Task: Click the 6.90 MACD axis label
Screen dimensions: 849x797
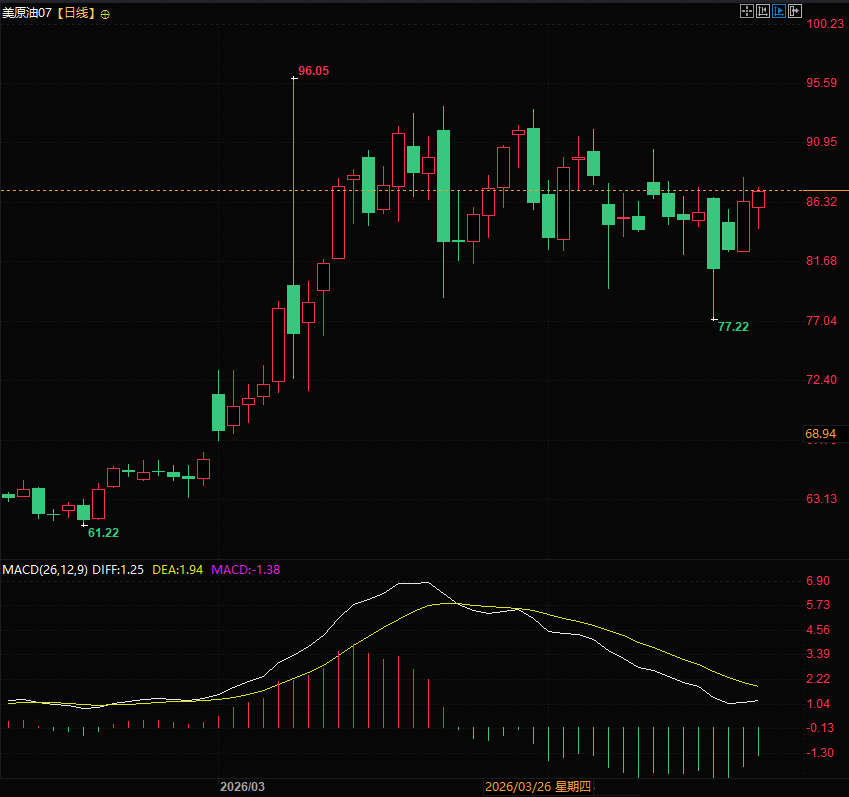Action: (818, 581)
